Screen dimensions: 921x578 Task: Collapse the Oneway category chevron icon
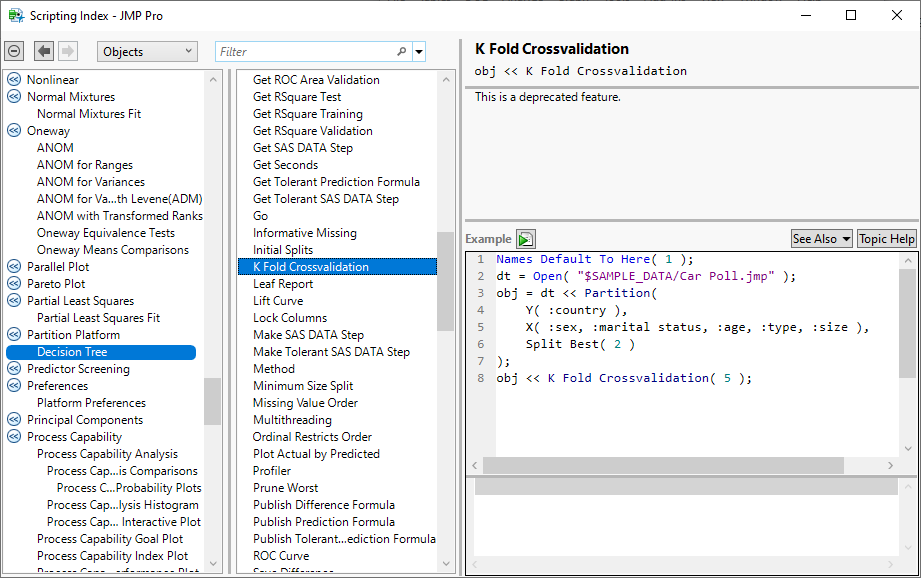pyautogui.click(x=13, y=130)
